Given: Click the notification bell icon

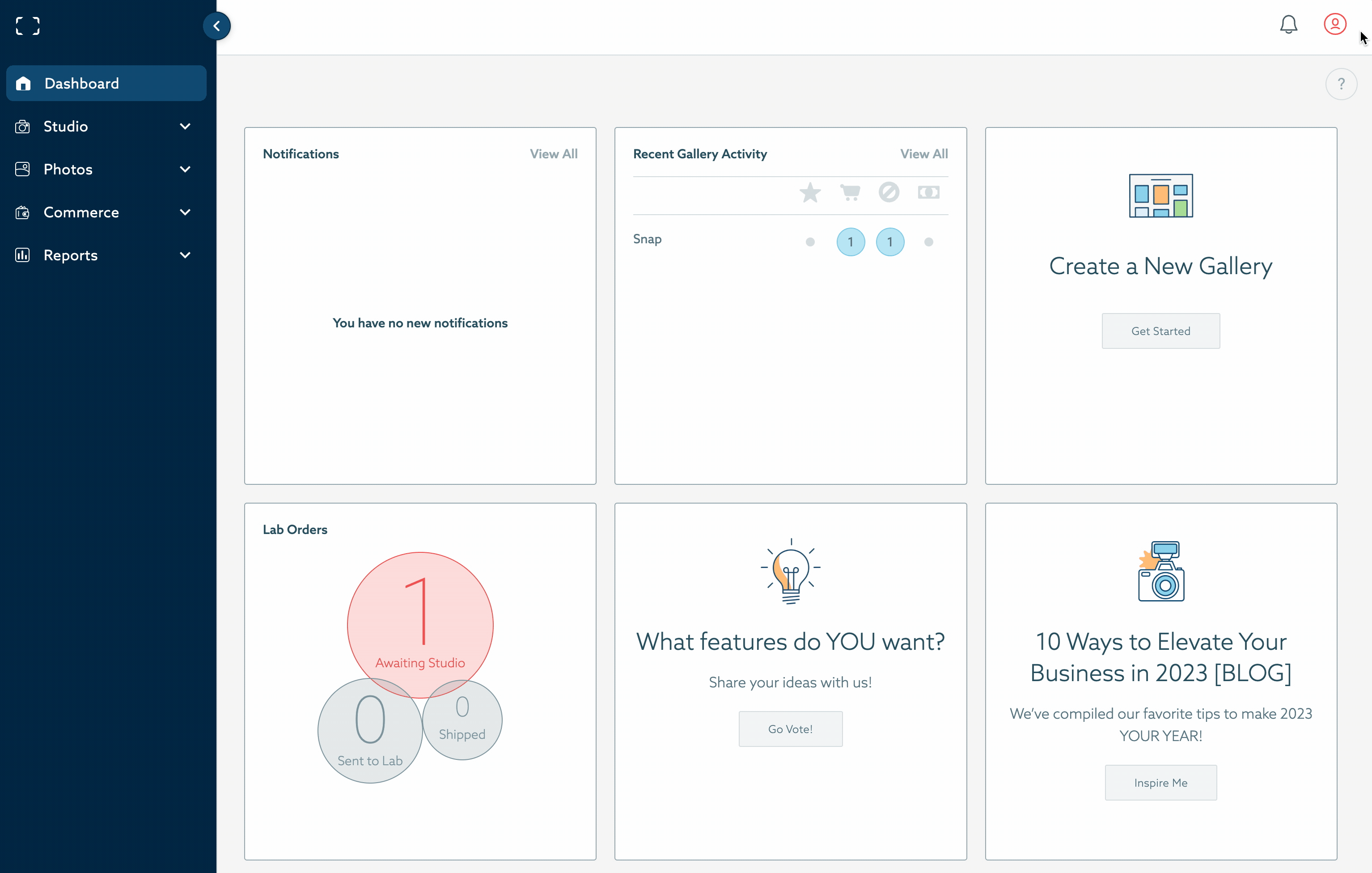Looking at the screenshot, I should pos(1288,25).
